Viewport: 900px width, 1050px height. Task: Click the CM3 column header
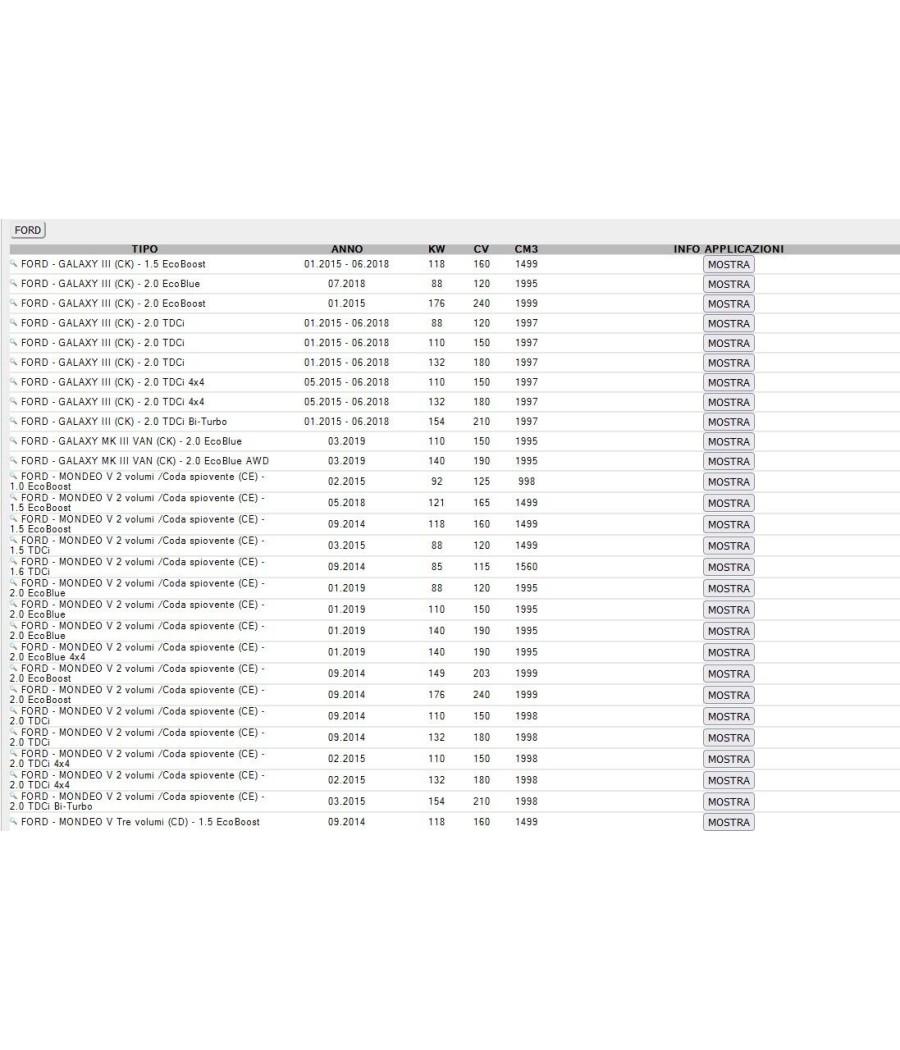(526, 249)
